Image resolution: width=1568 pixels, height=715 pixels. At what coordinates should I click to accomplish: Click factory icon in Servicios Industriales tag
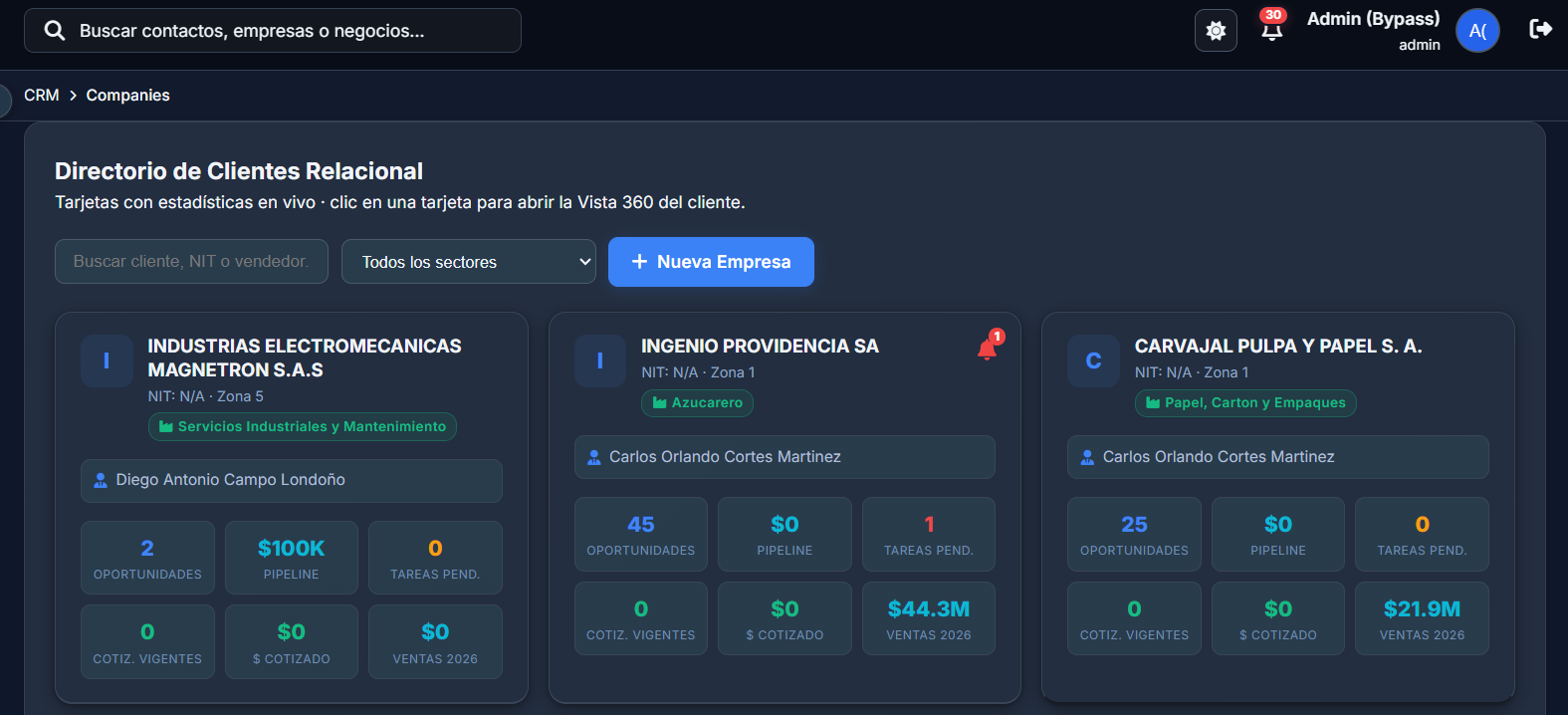click(x=166, y=426)
